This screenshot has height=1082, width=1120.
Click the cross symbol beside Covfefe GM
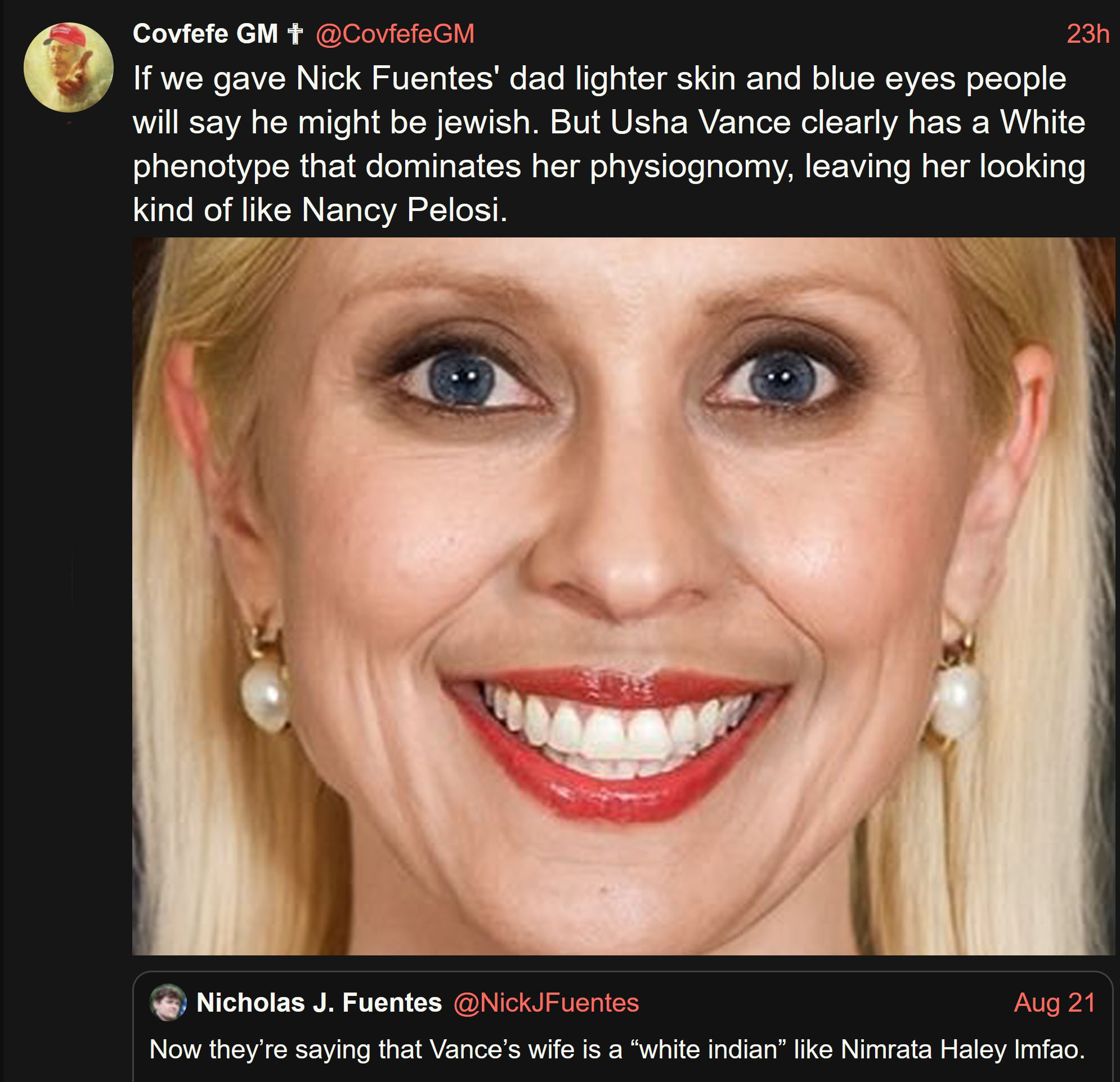click(295, 34)
